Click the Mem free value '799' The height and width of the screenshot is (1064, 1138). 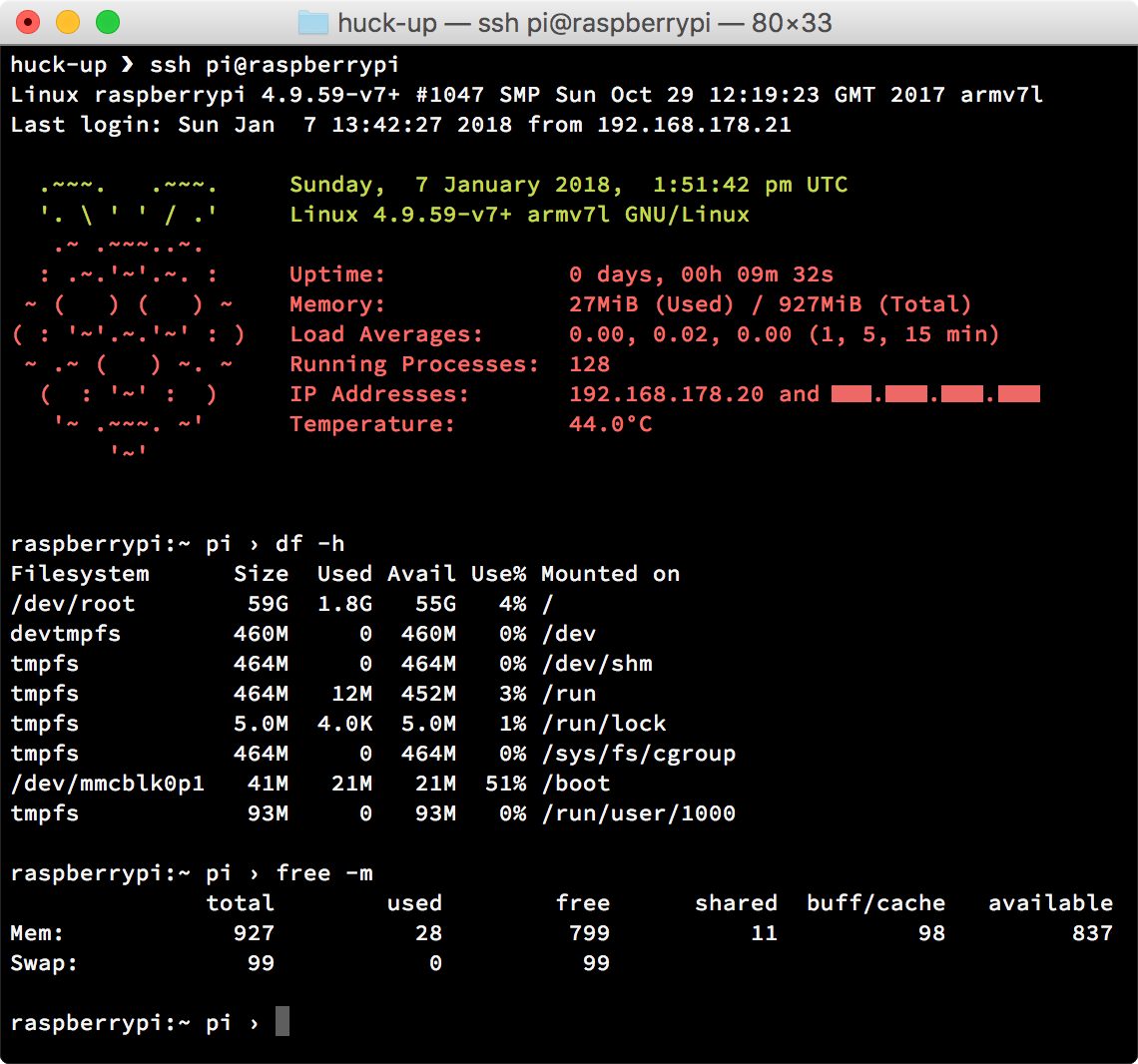(589, 933)
